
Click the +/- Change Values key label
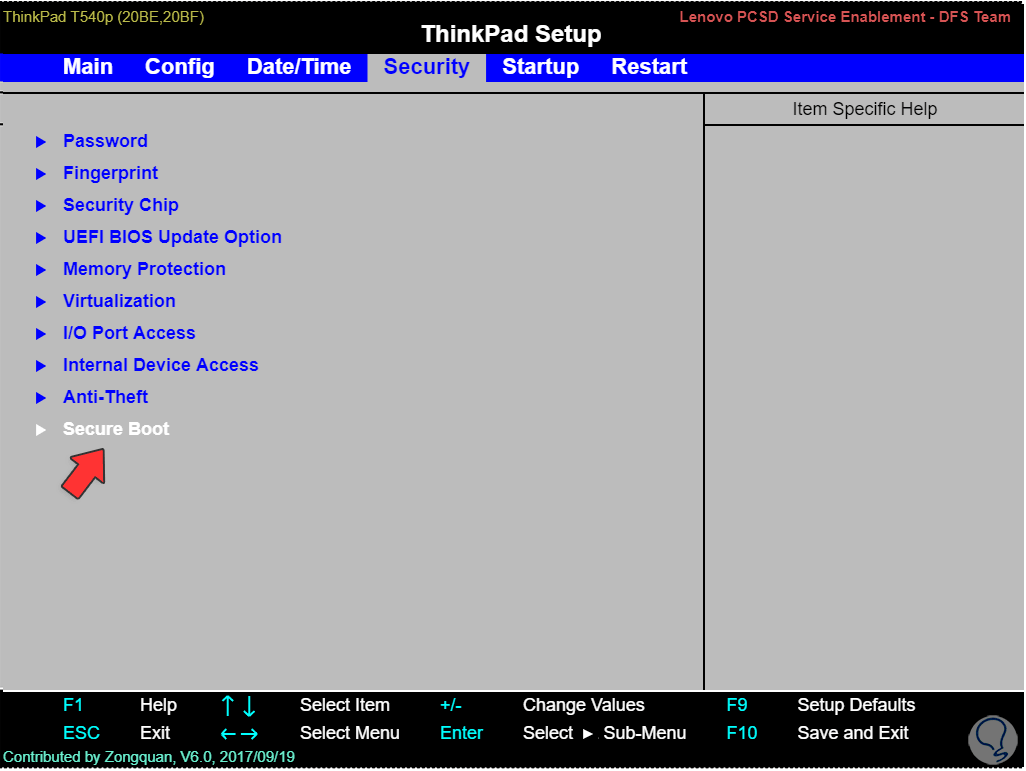(451, 705)
